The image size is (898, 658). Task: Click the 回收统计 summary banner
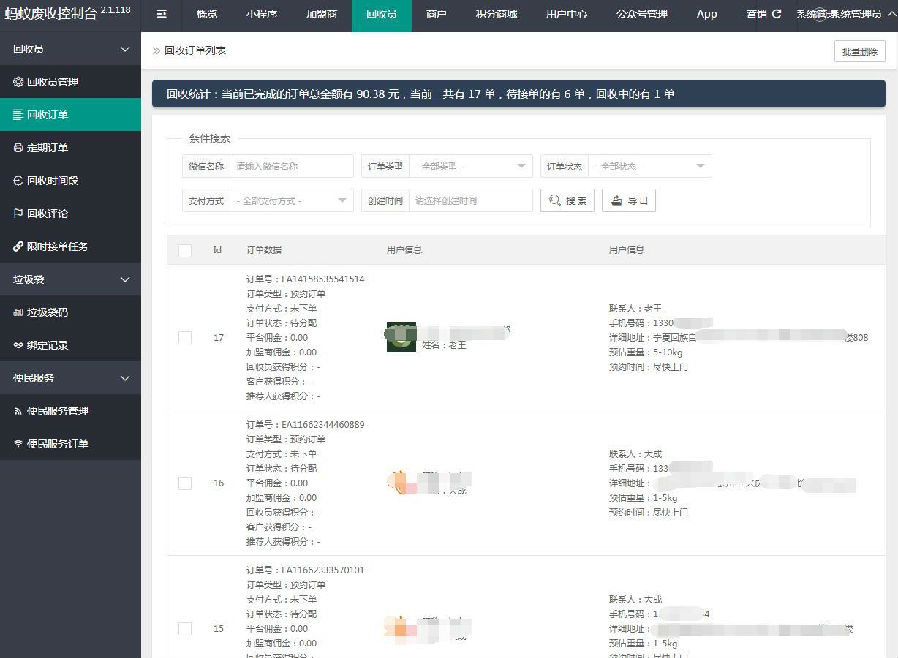pyautogui.click(x=518, y=94)
